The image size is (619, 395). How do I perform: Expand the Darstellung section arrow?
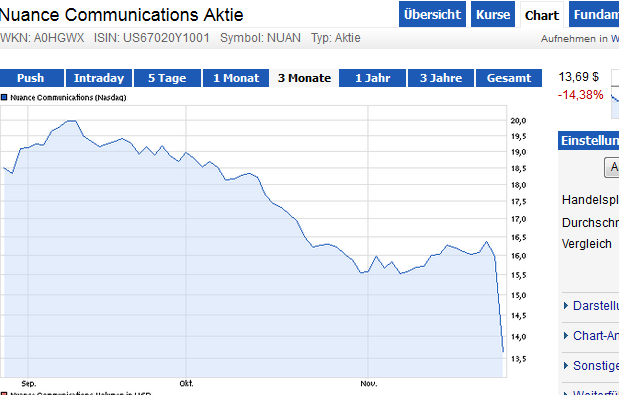pyautogui.click(x=566, y=305)
